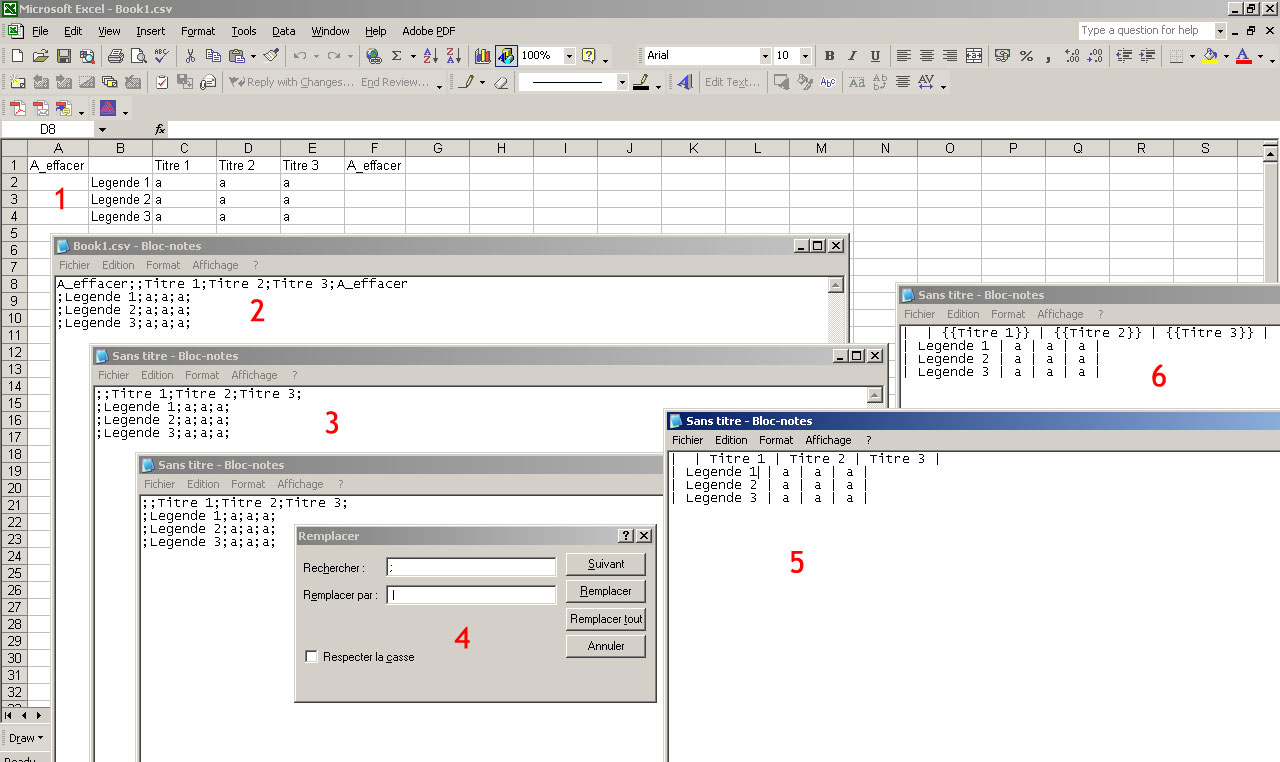Sort ascending with the A-Z icon
This screenshot has height=762, width=1280.
(431, 56)
